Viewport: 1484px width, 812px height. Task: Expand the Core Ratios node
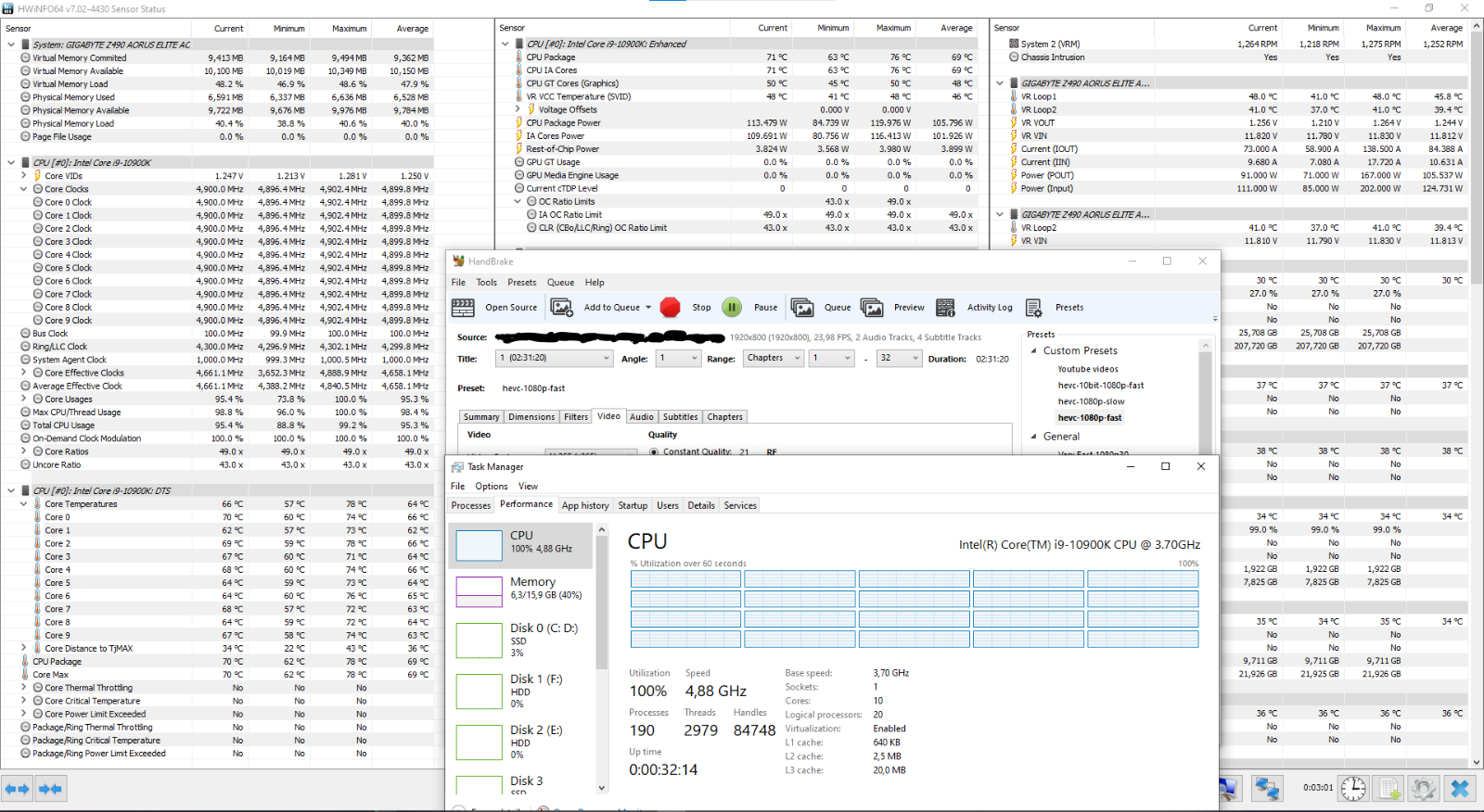pos(23,451)
